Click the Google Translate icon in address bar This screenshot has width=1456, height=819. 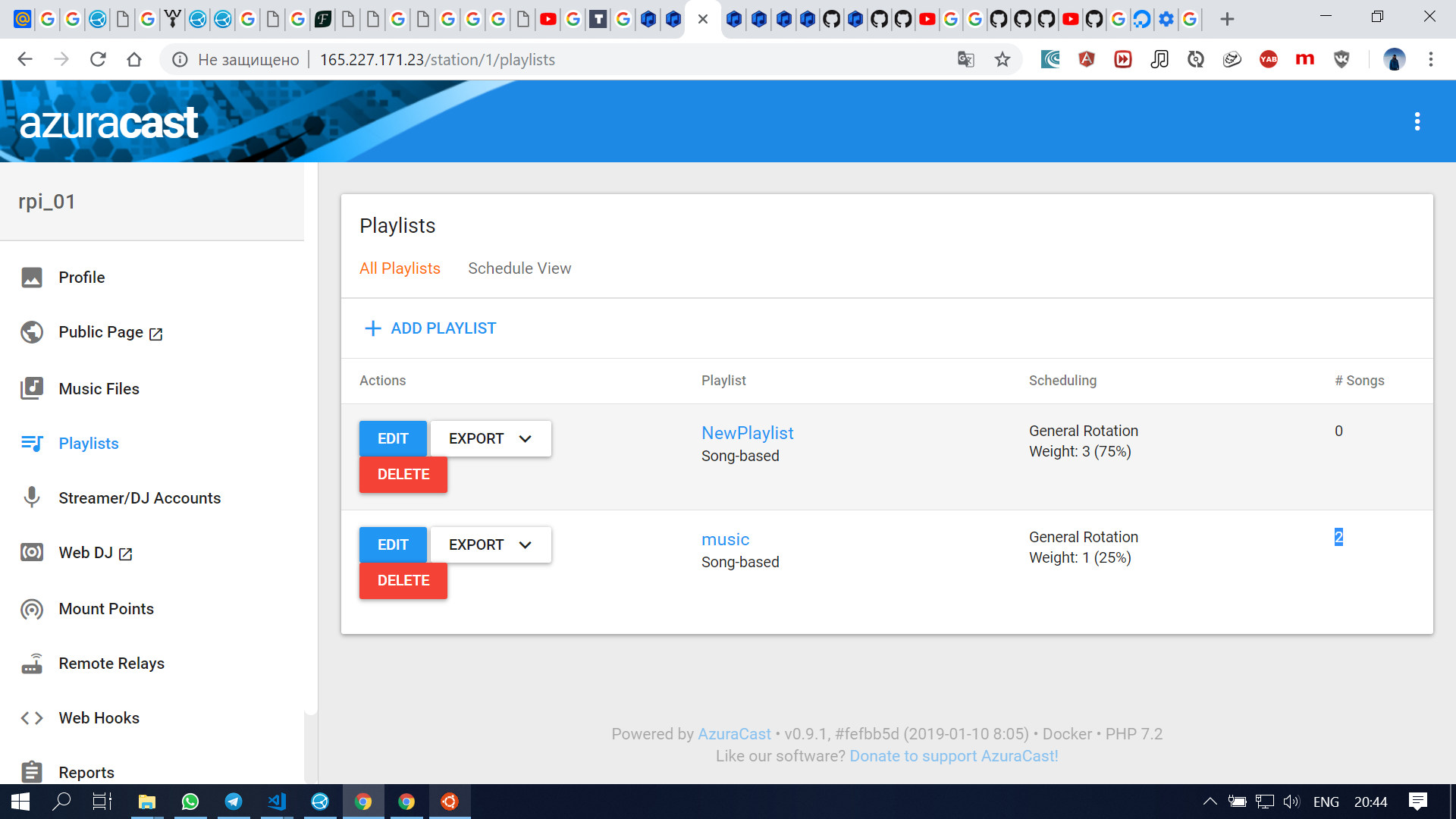(965, 59)
